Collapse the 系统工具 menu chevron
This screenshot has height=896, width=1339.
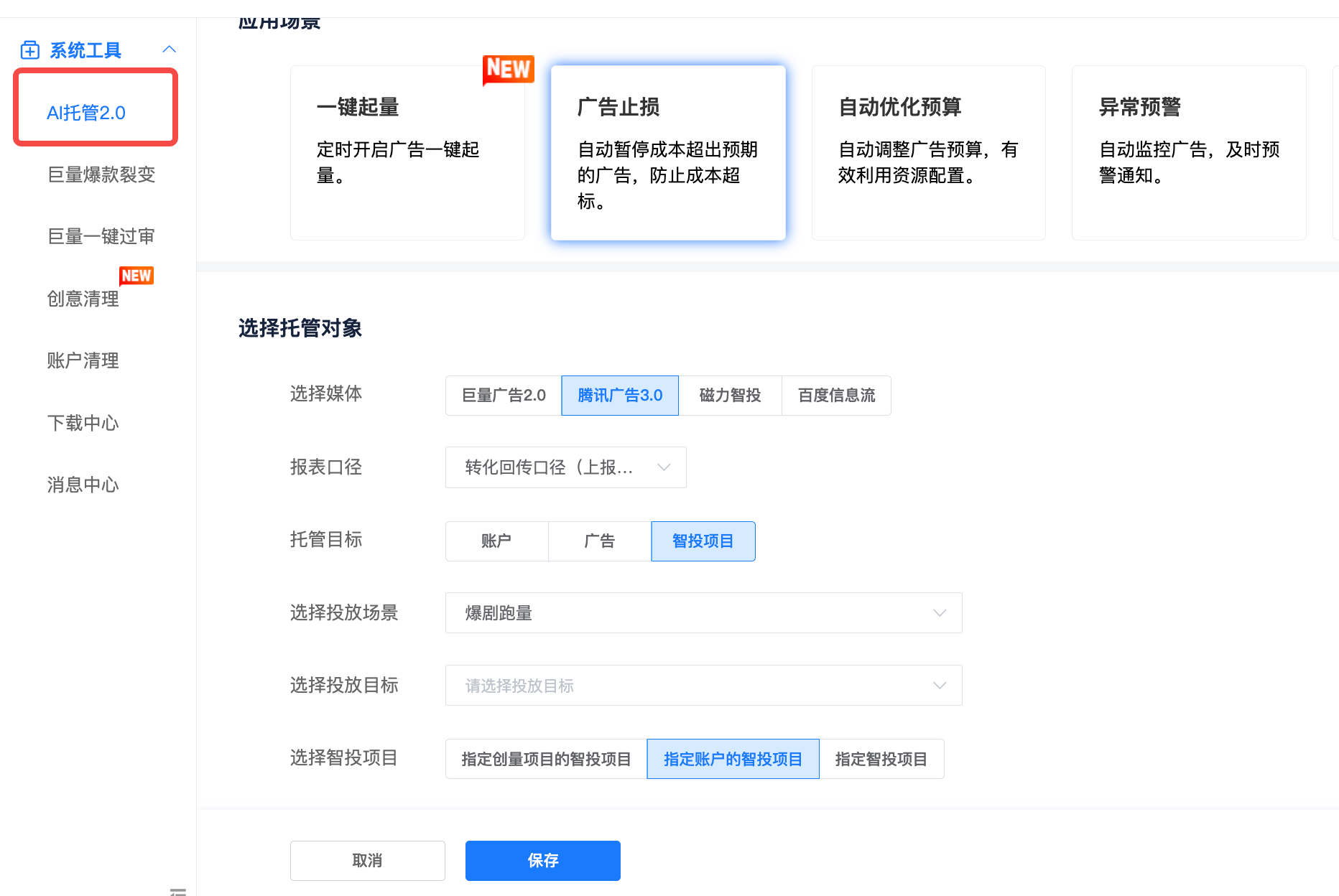pos(170,50)
